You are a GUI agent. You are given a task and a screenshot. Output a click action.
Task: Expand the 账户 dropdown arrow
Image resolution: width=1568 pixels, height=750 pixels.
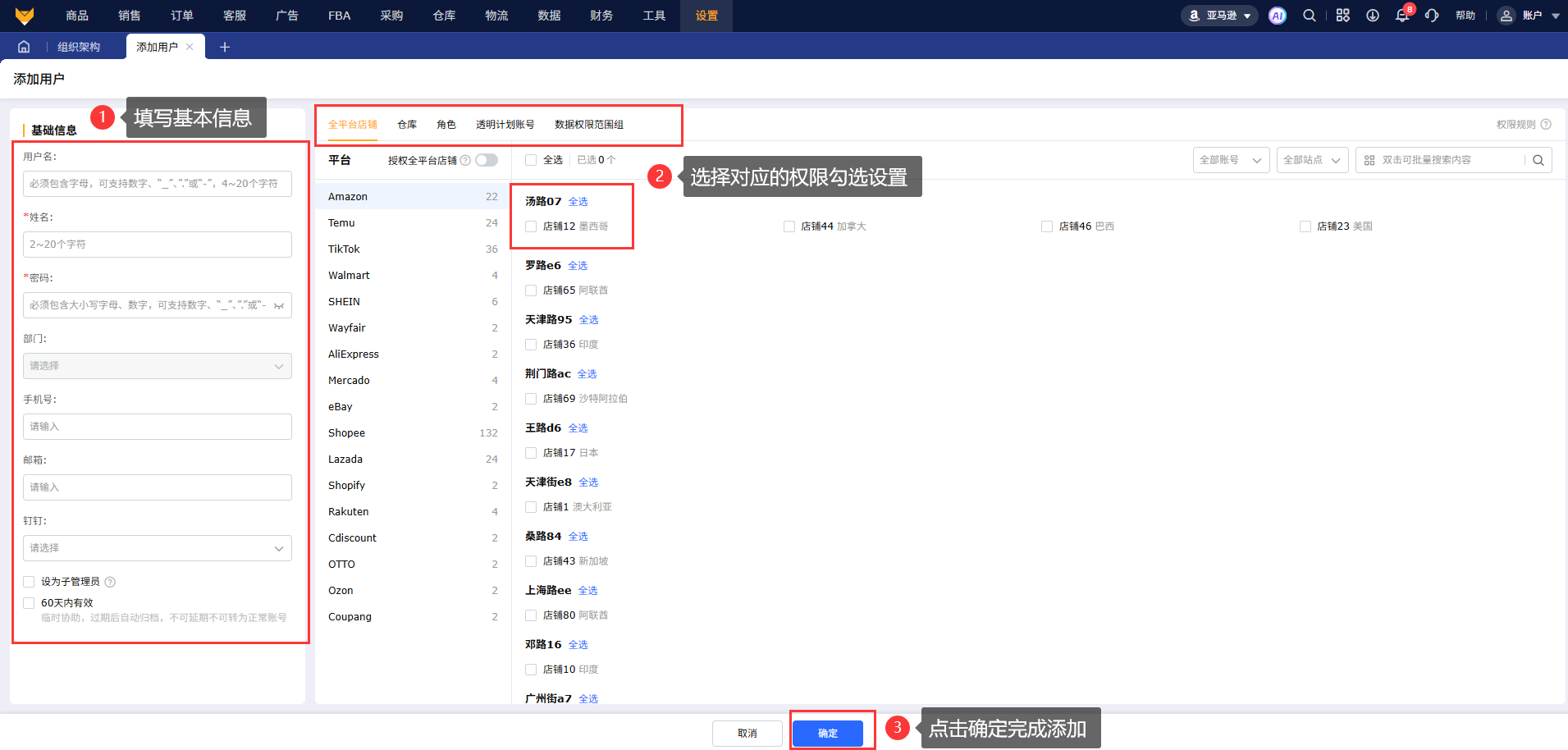[1556, 16]
